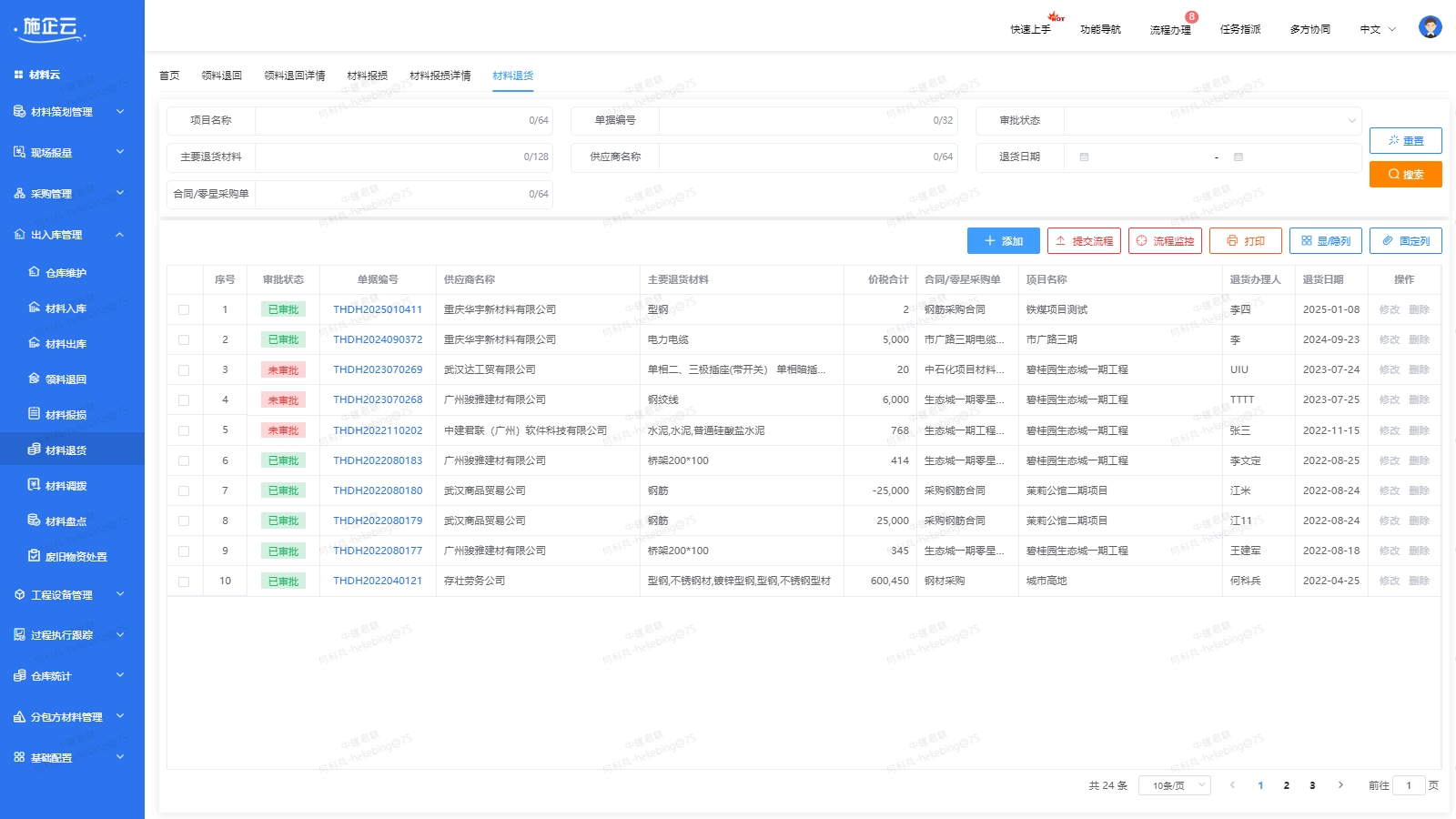Open 旧旧物资处置 from the sidebar

click(76, 557)
